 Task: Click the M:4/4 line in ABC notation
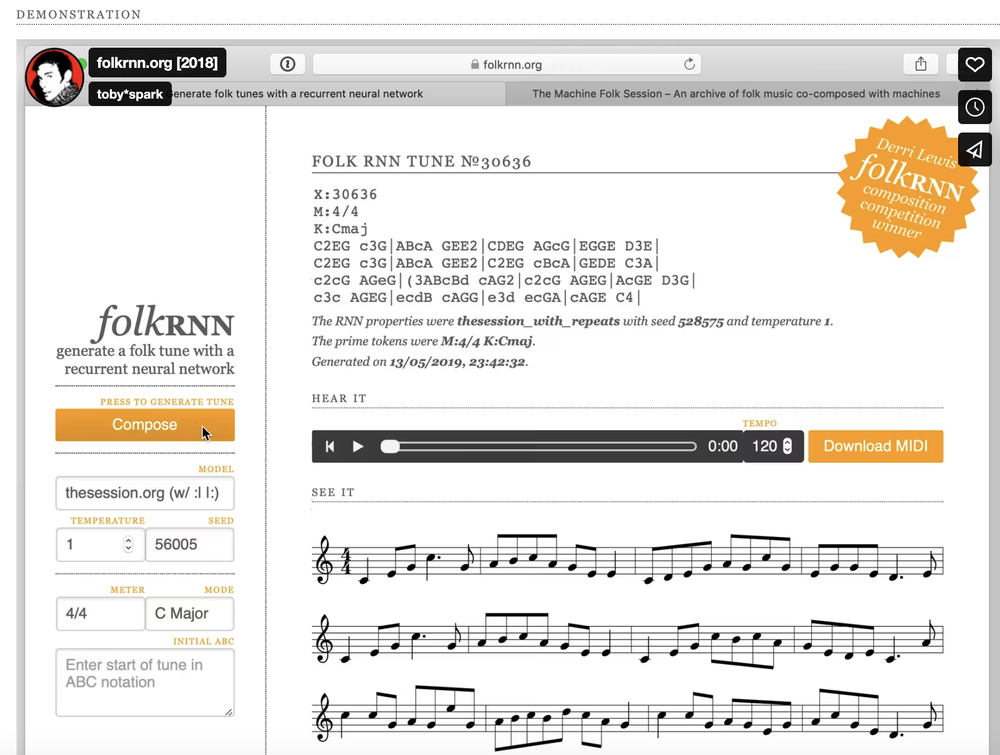[x=336, y=212]
